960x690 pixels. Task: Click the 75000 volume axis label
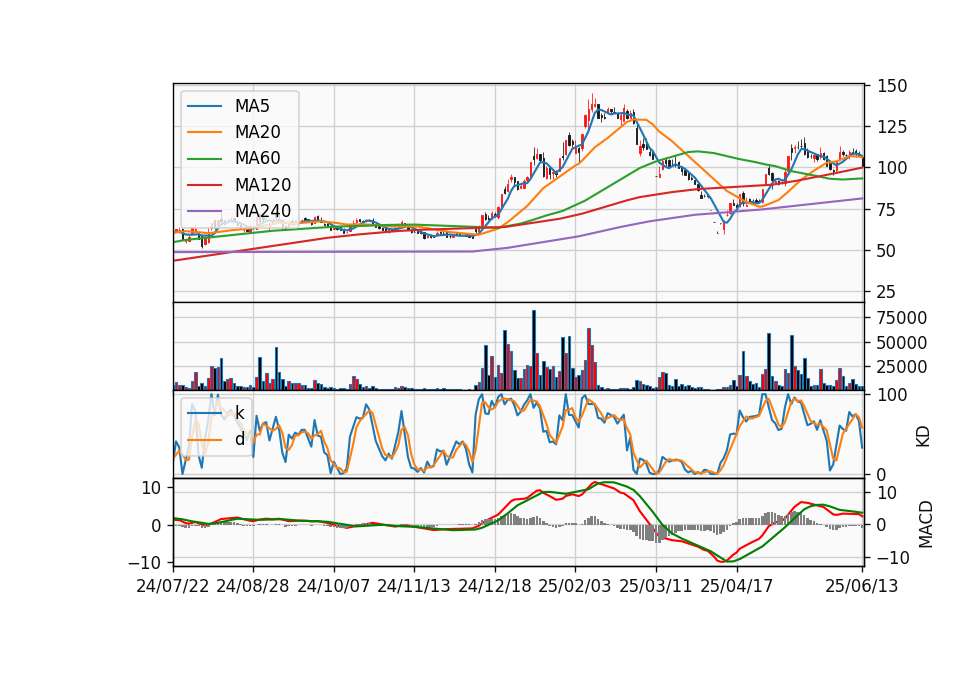[902, 318]
